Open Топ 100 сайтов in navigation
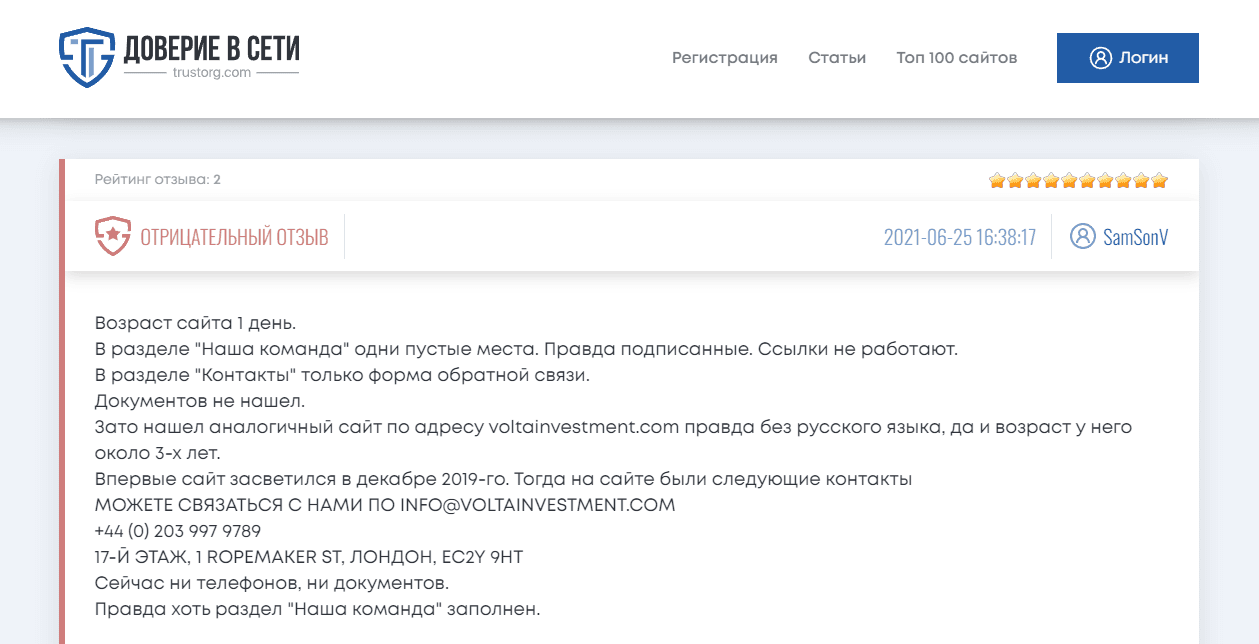The height and width of the screenshot is (644, 1259). click(x=956, y=58)
